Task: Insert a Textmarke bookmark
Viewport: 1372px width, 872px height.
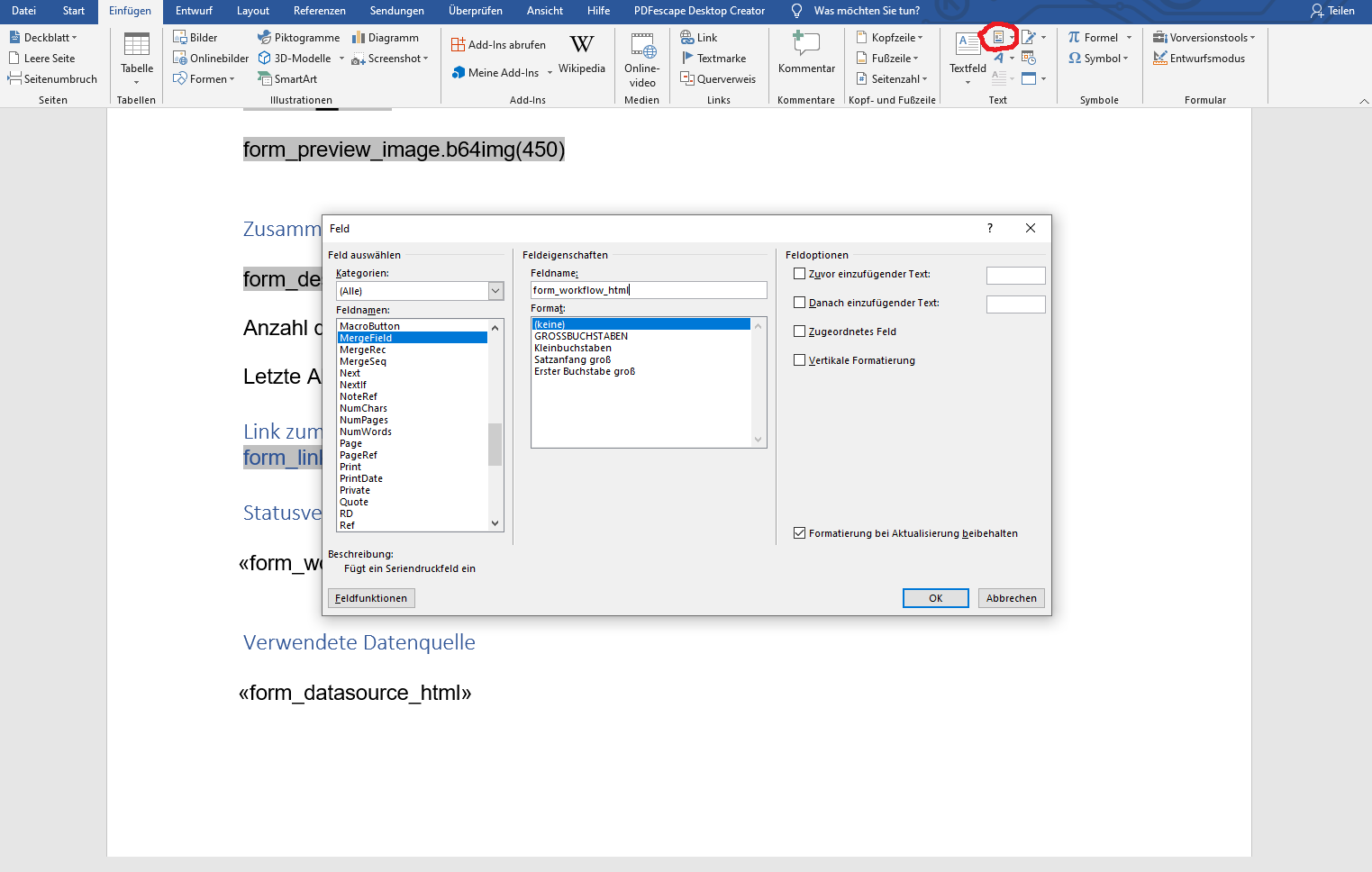Action: (x=688, y=59)
